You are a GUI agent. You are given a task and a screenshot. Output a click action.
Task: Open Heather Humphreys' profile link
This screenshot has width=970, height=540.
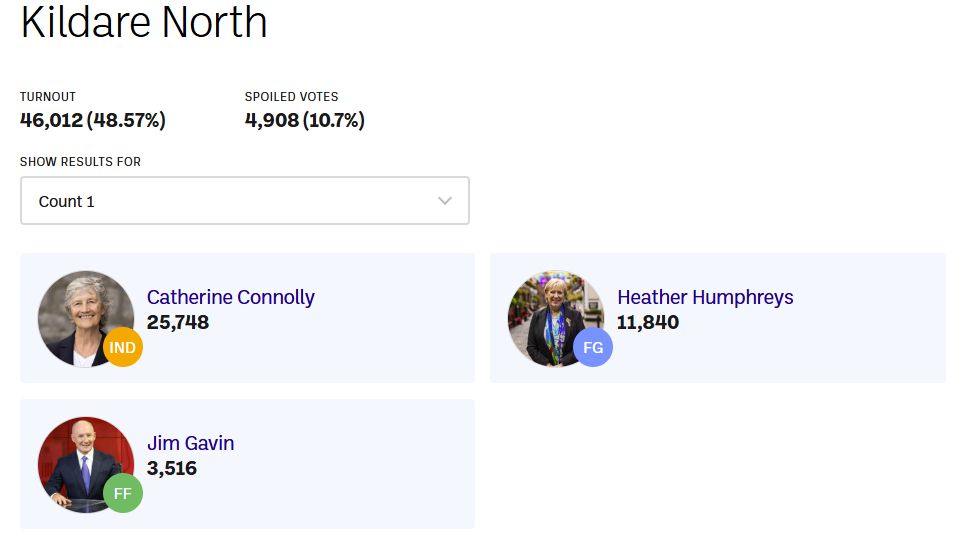point(705,298)
